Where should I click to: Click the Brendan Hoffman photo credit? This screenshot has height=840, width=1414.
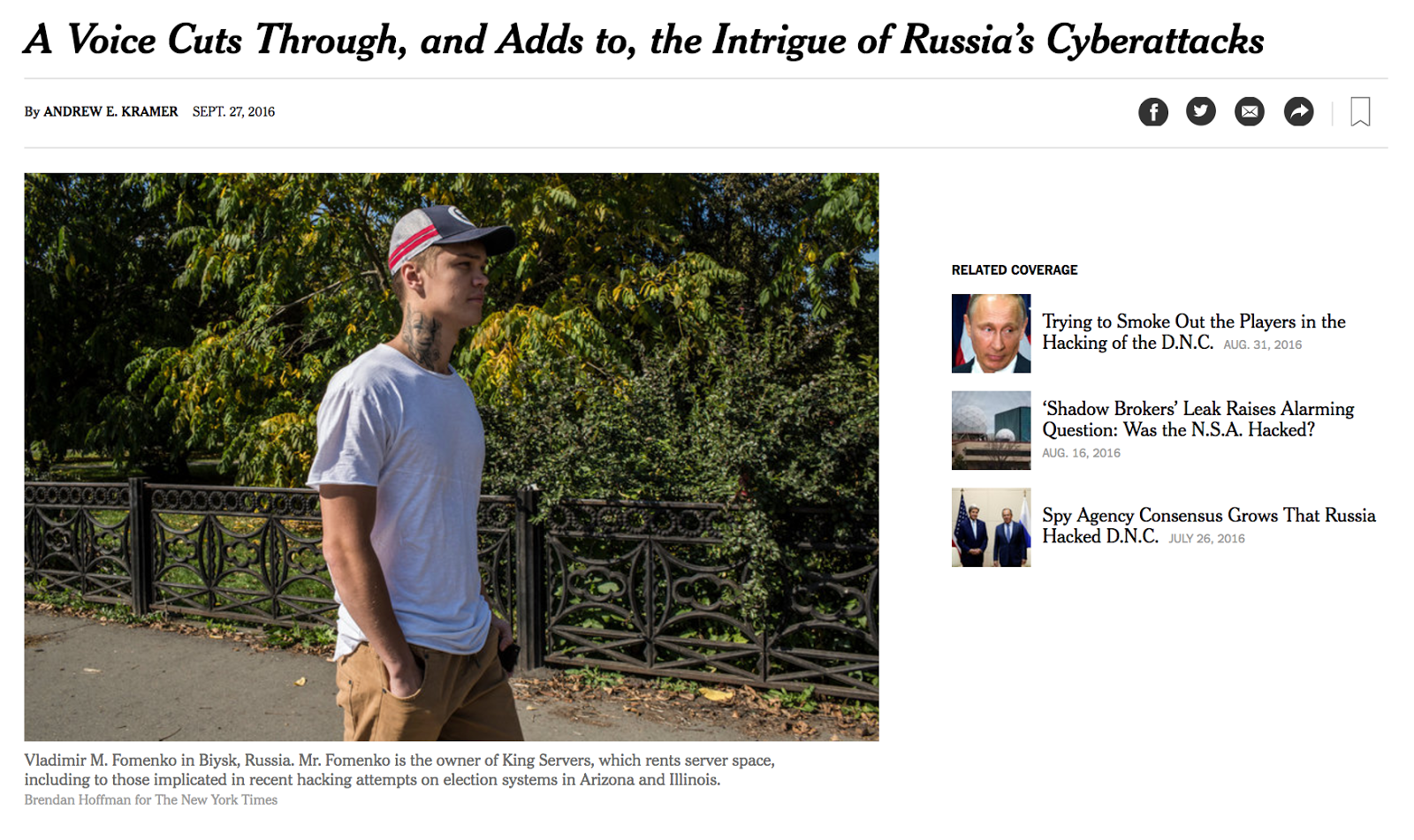(x=150, y=799)
